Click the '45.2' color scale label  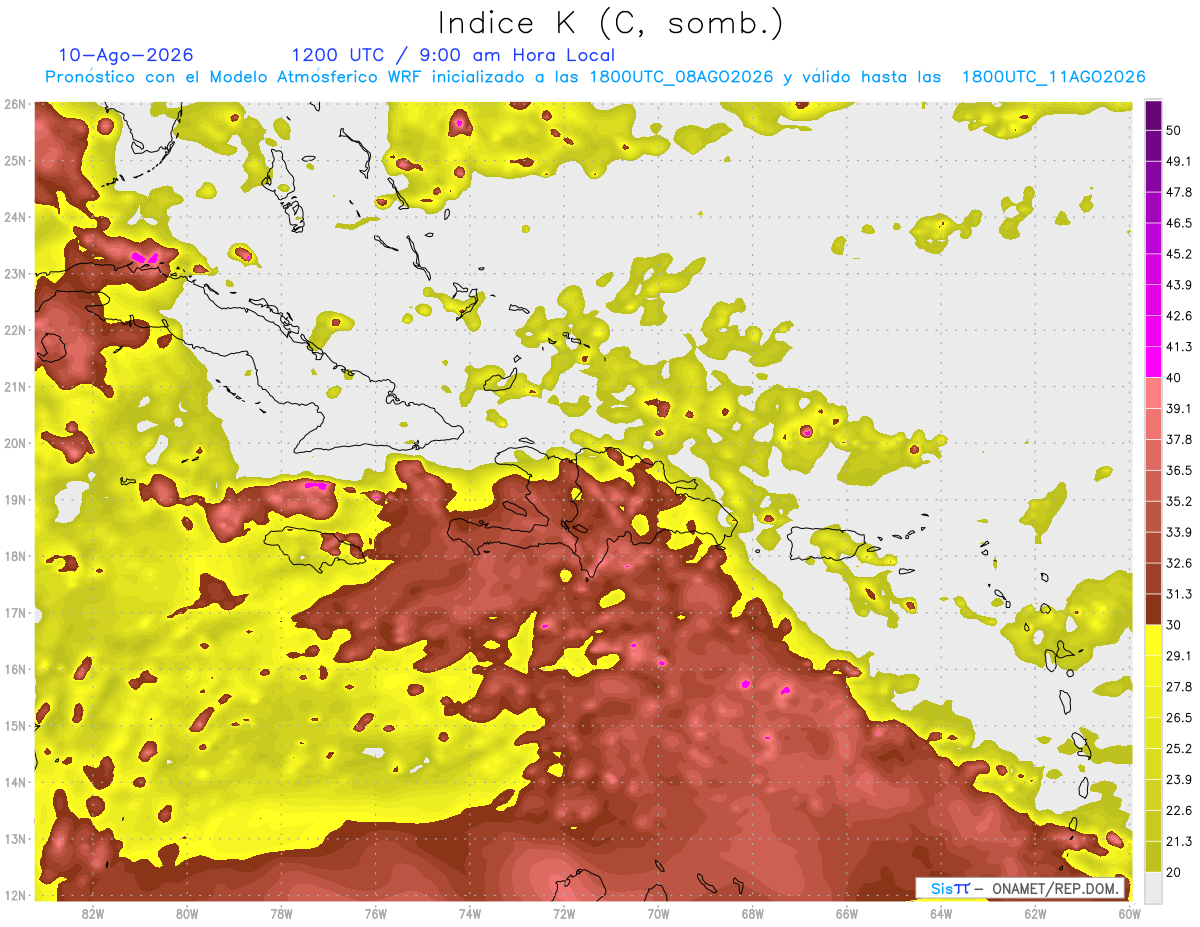pyautogui.click(x=1178, y=254)
